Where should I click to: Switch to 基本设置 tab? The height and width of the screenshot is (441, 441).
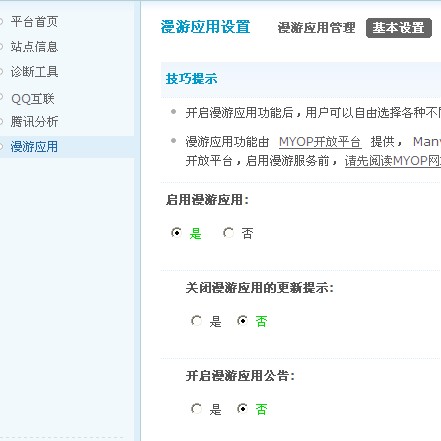399,28
